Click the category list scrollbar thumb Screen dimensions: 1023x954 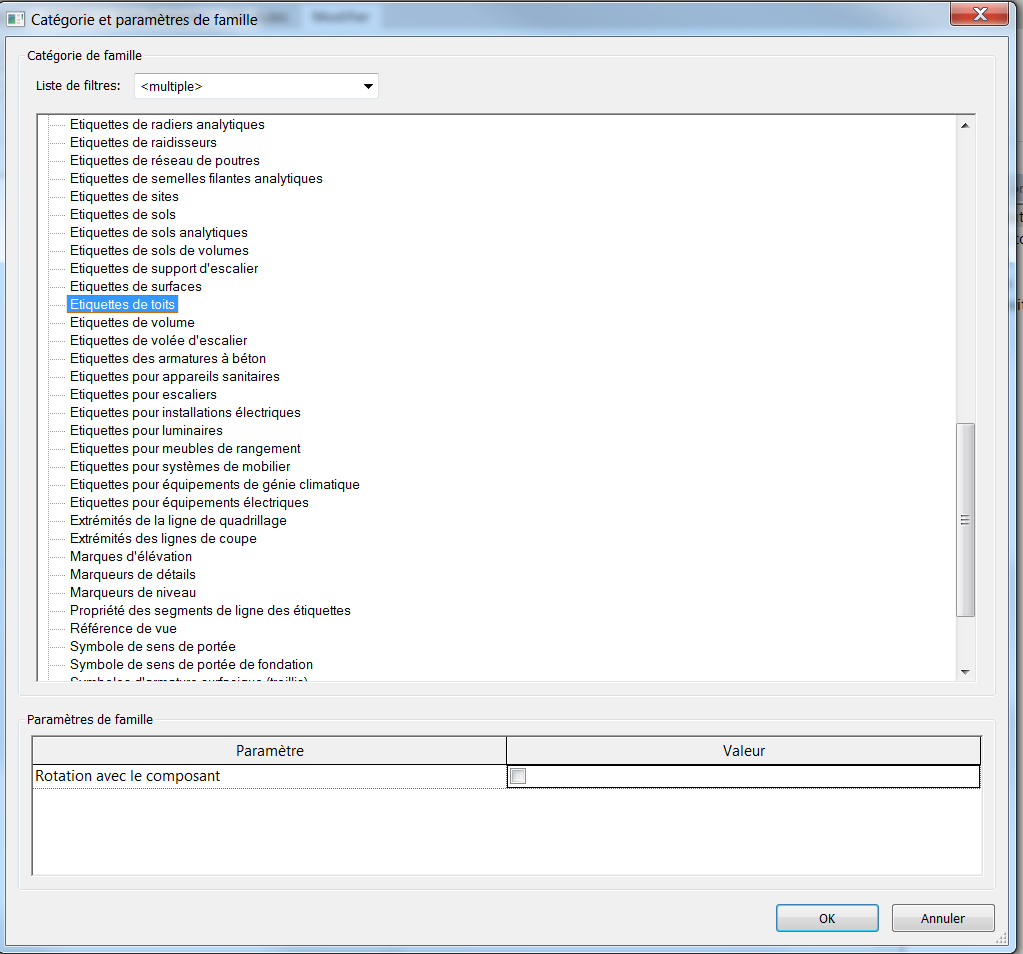pyautogui.click(x=965, y=520)
